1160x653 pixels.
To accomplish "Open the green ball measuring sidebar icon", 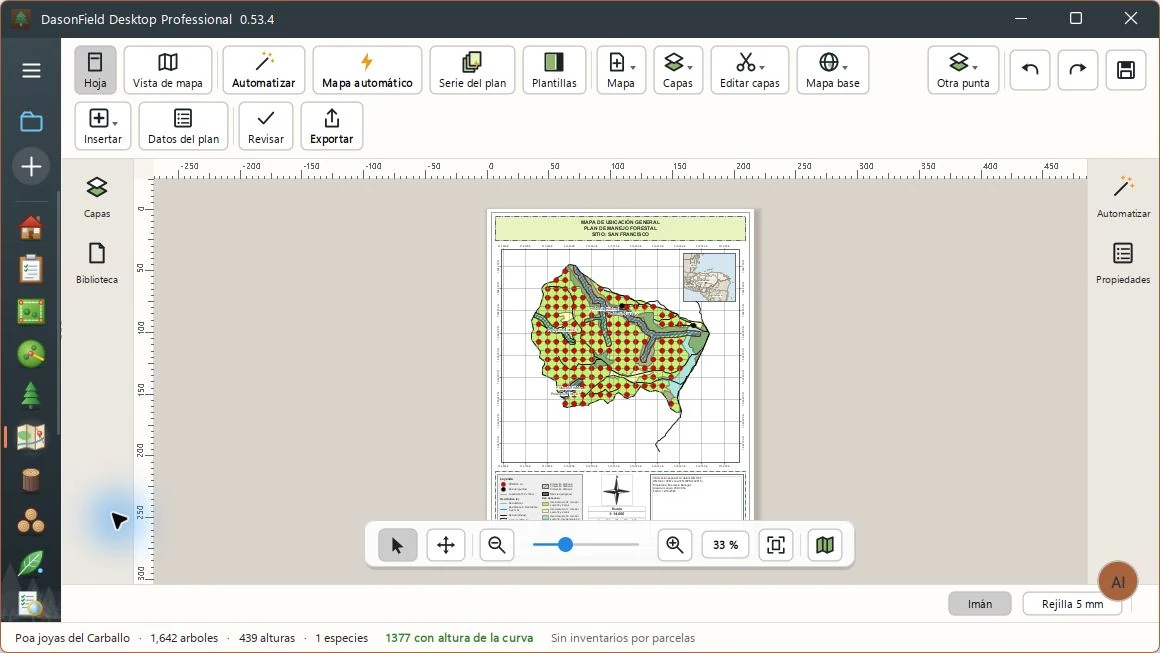I will 31,354.
